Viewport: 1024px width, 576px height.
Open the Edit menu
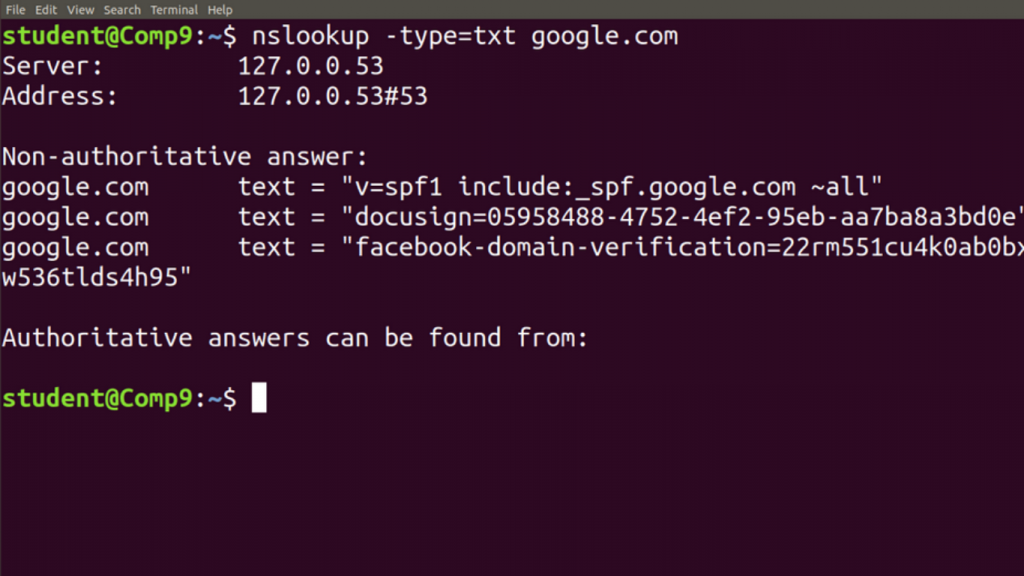click(x=44, y=9)
